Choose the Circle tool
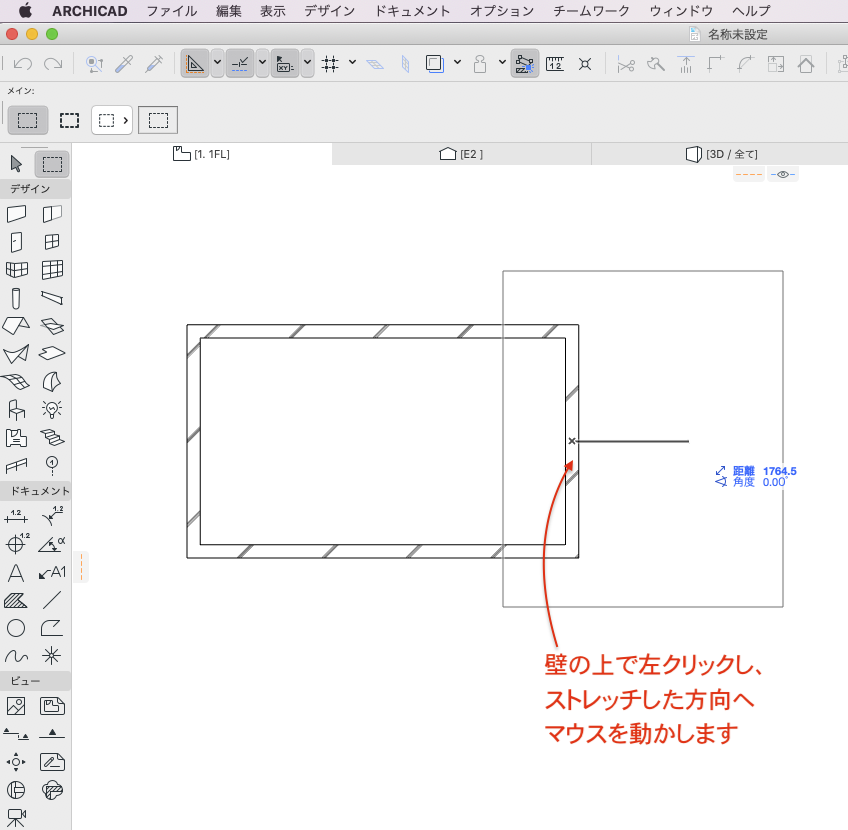The height and width of the screenshot is (830, 848). point(16,628)
